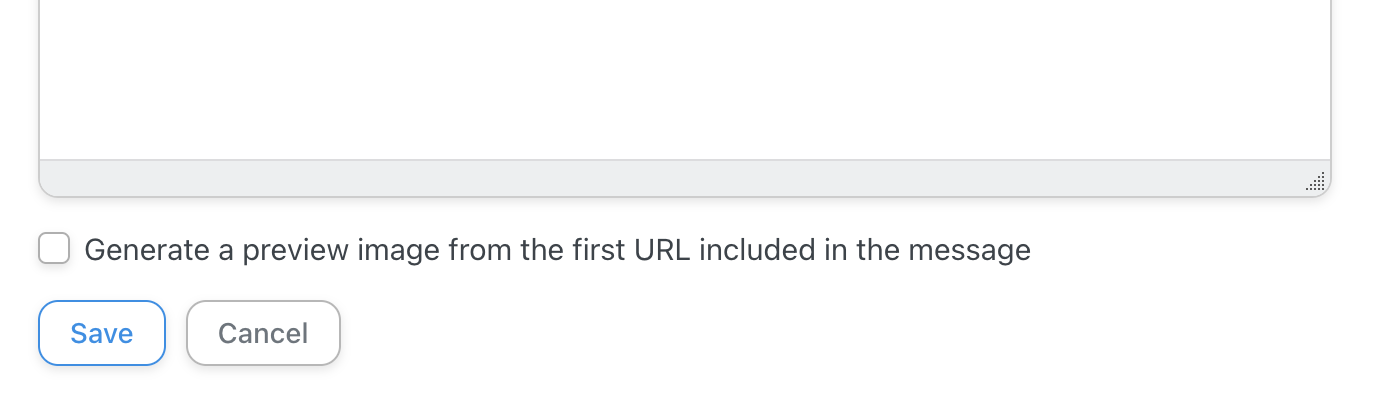Click the left end of the gray bottom bar
The image size is (1380, 396).
[60, 178]
